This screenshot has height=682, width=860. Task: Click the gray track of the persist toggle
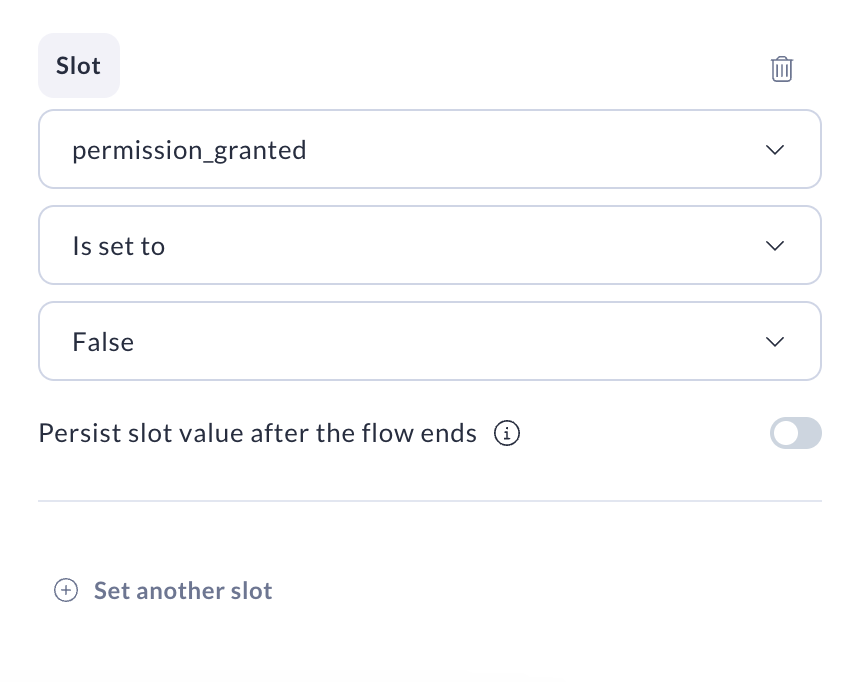tap(808, 434)
